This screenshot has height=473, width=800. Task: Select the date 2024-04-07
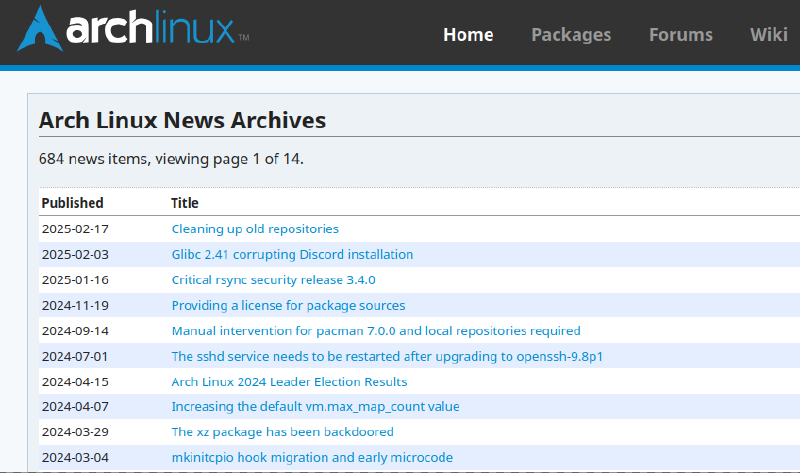76,407
